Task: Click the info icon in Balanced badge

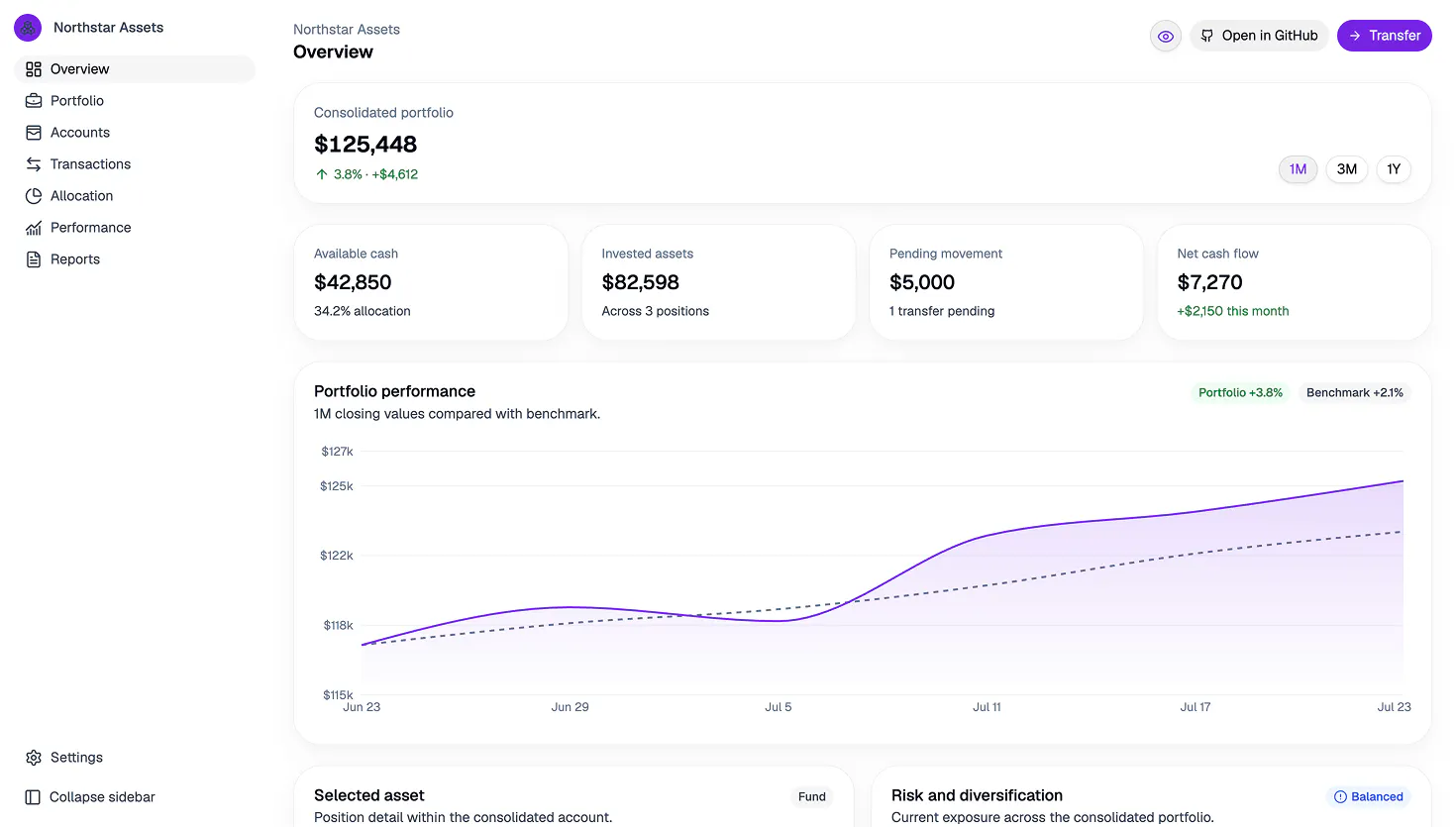Action: click(1340, 797)
